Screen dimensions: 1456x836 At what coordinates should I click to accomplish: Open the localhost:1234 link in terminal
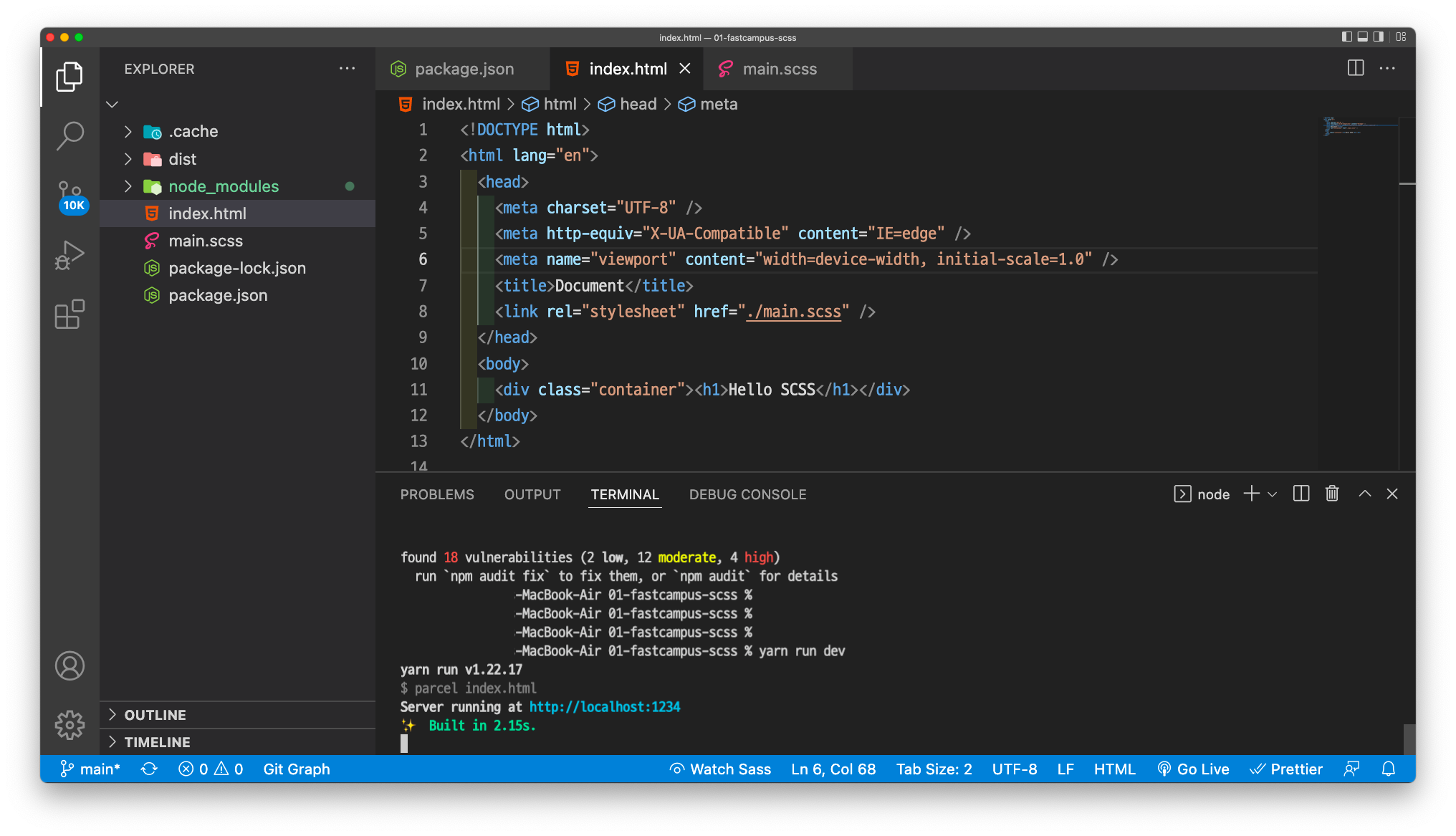(x=605, y=707)
